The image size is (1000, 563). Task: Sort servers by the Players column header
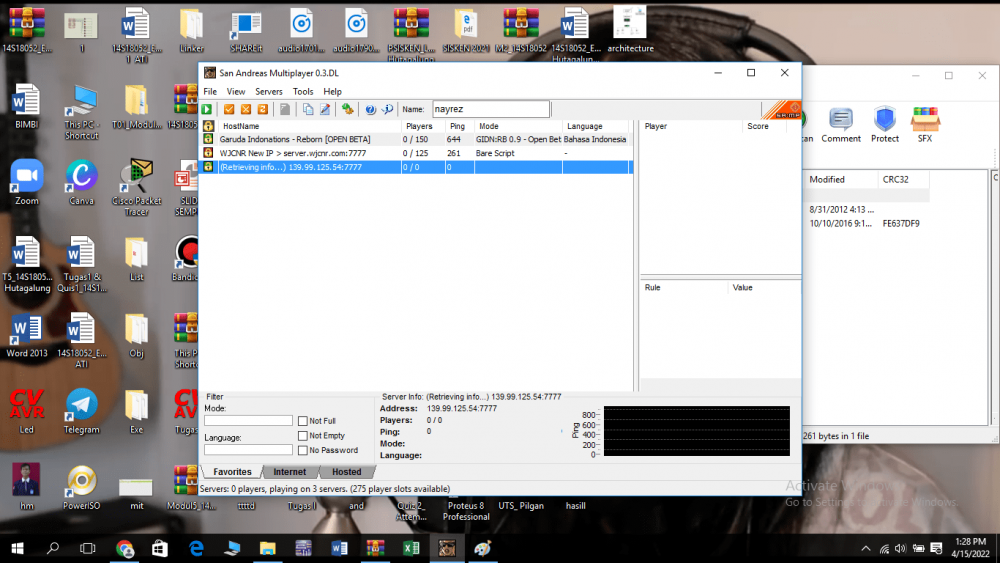[423, 126]
